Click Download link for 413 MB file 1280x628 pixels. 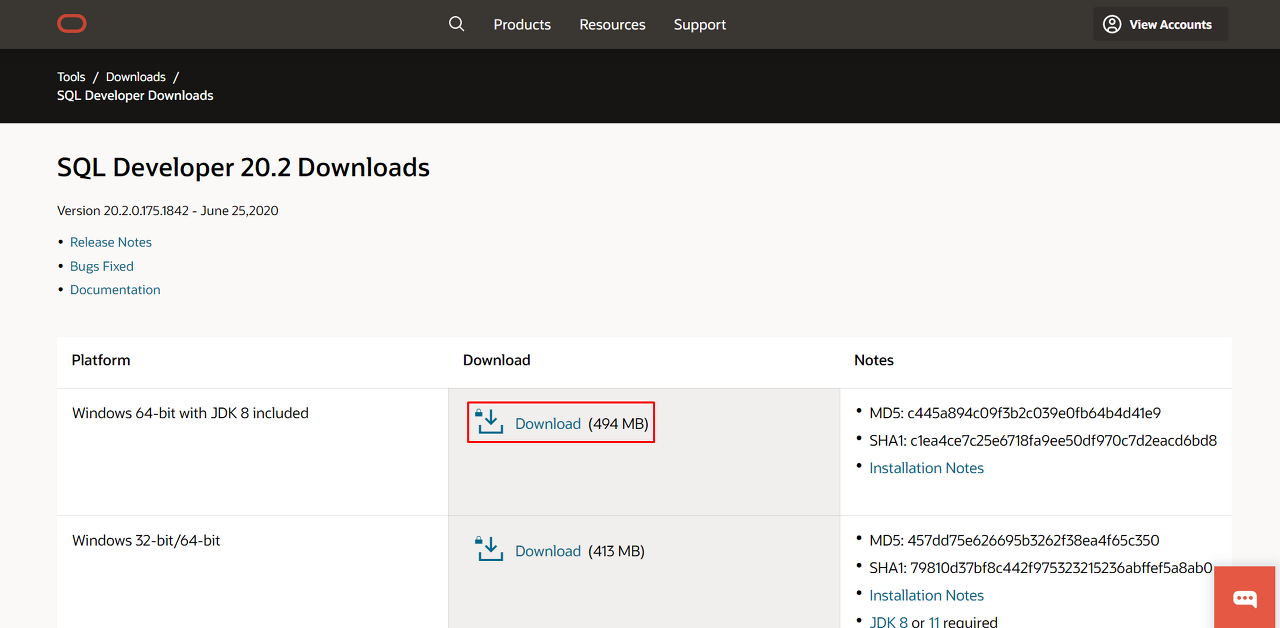(x=548, y=551)
